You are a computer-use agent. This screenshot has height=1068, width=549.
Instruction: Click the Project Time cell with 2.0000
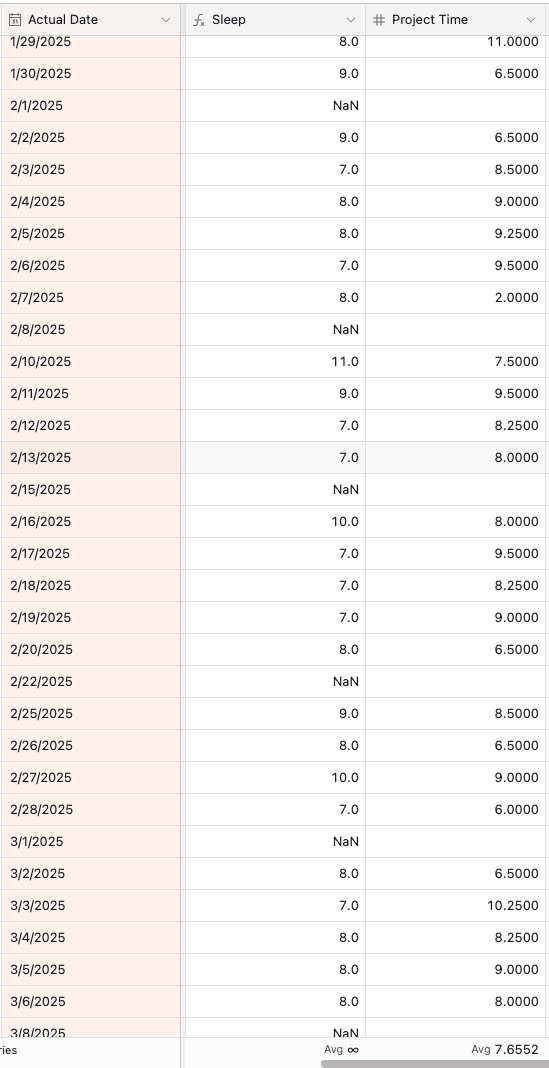tap(457, 298)
